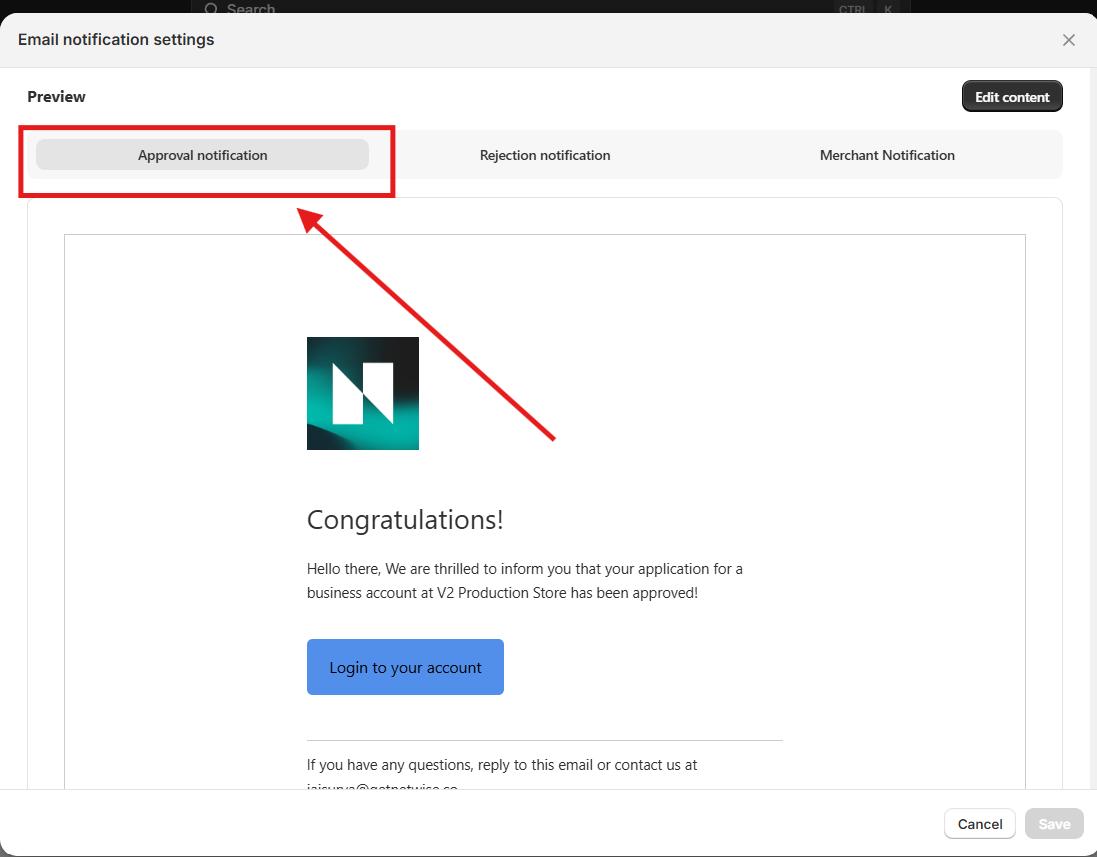Click the Congratulations! heading text
1097x857 pixels.
pos(405,520)
